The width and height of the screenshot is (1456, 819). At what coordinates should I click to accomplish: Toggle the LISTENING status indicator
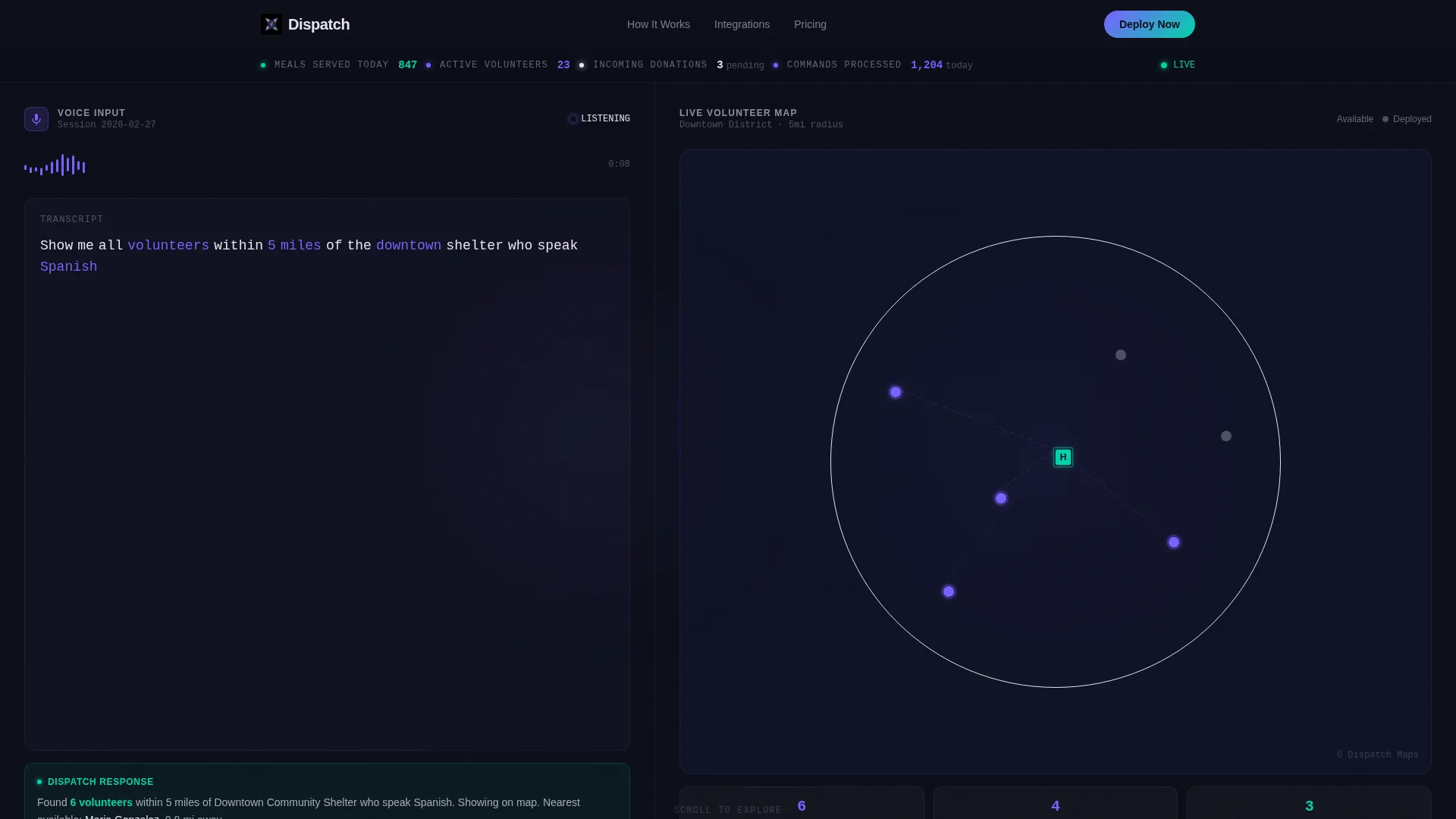click(599, 119)
